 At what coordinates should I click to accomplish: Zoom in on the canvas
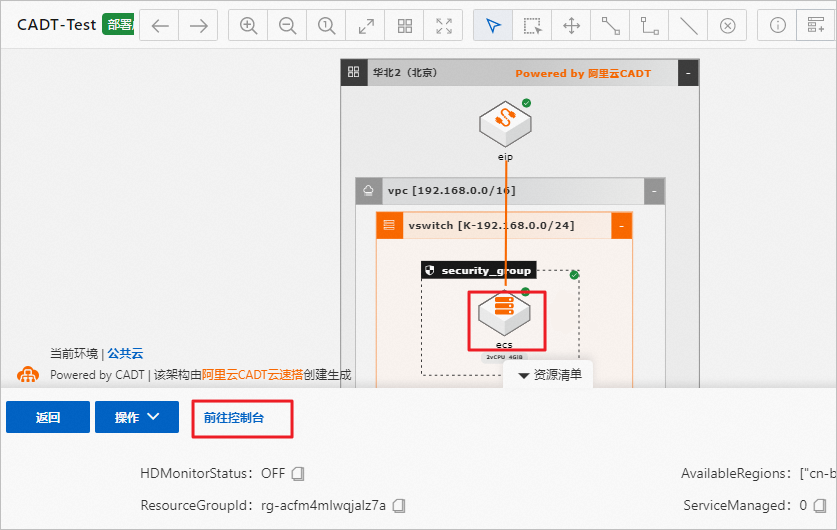coord(248,26)
